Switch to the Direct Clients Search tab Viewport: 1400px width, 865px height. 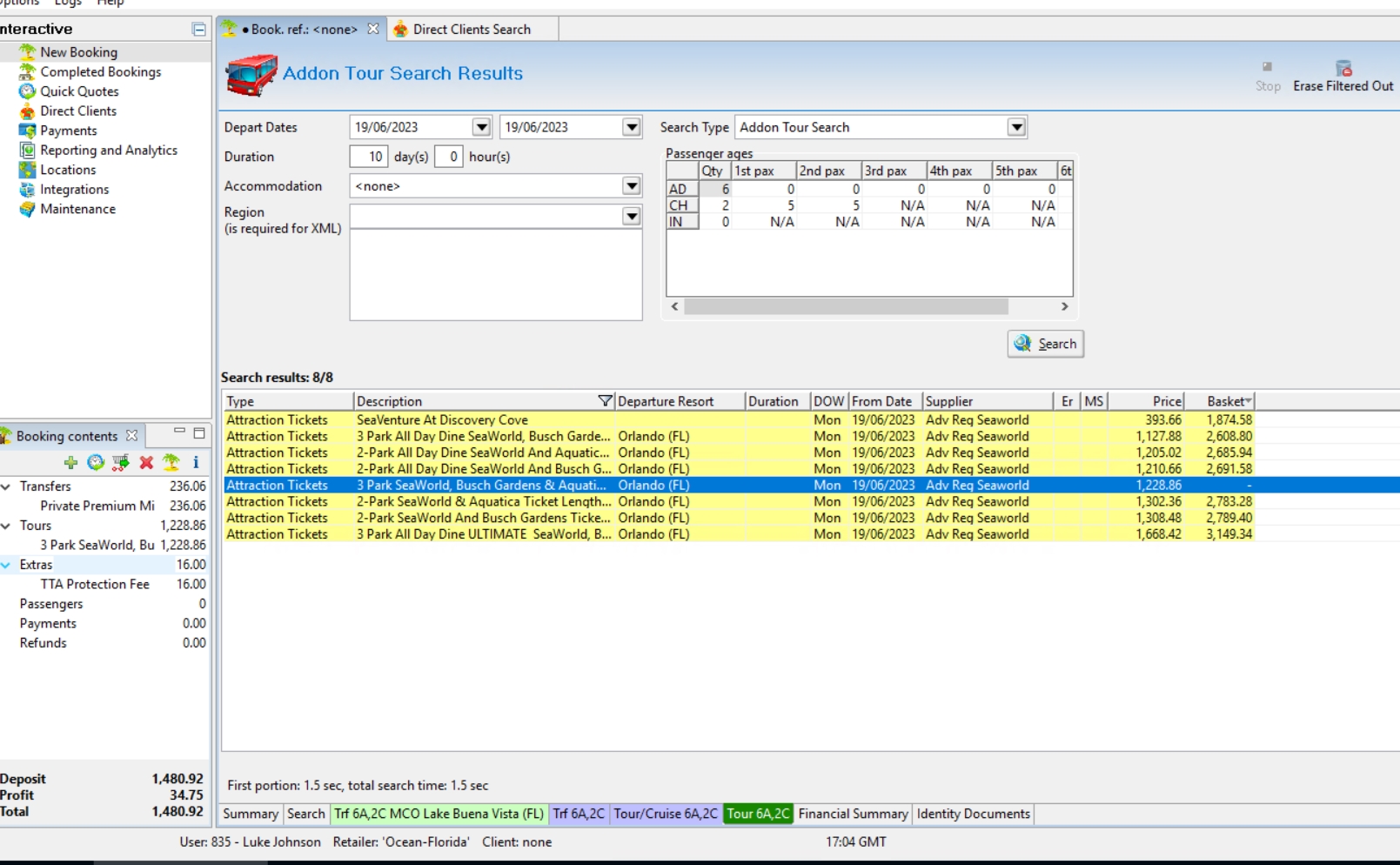tap(471, 30)
